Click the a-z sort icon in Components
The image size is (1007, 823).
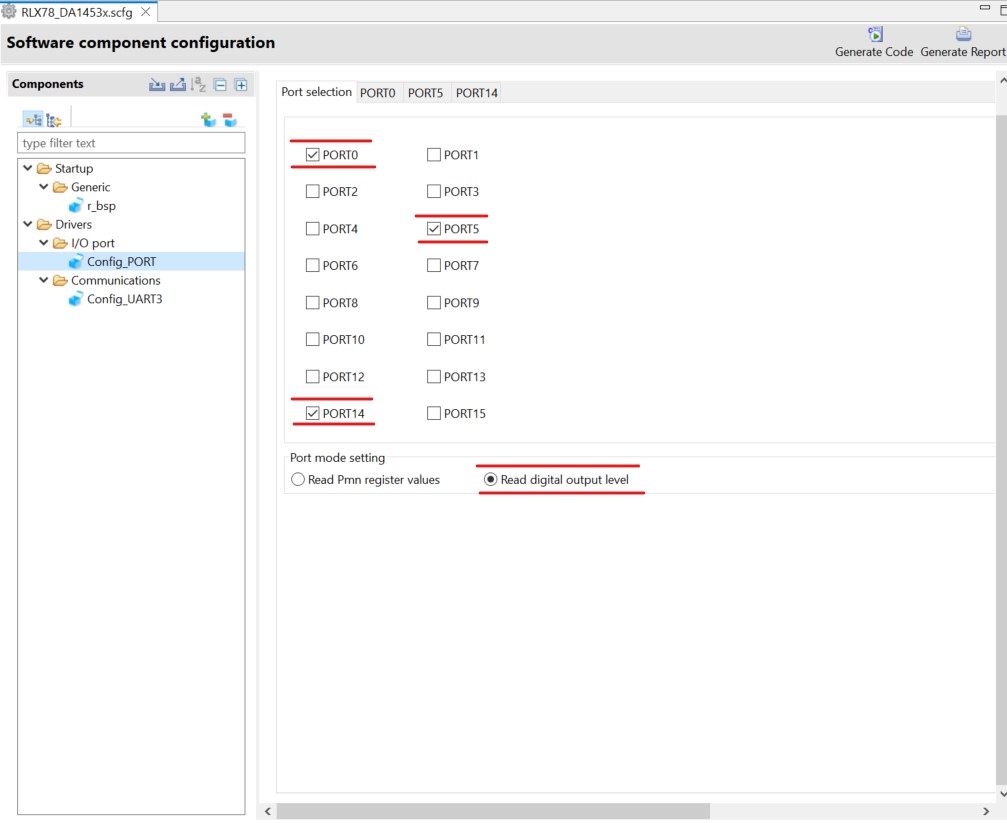tap(198, 84)
